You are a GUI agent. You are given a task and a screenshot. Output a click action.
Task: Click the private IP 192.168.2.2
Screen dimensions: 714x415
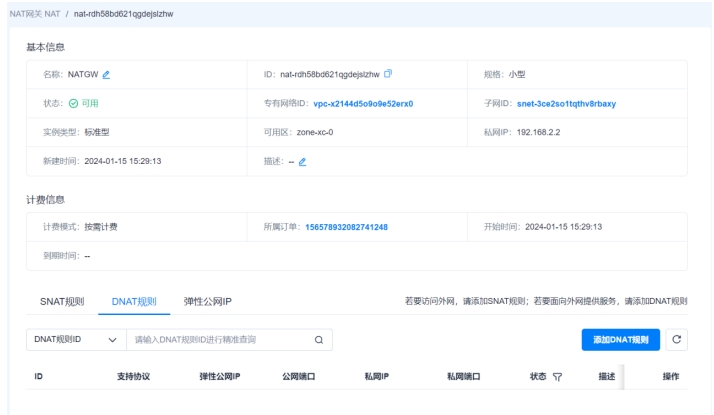(538, 133)
